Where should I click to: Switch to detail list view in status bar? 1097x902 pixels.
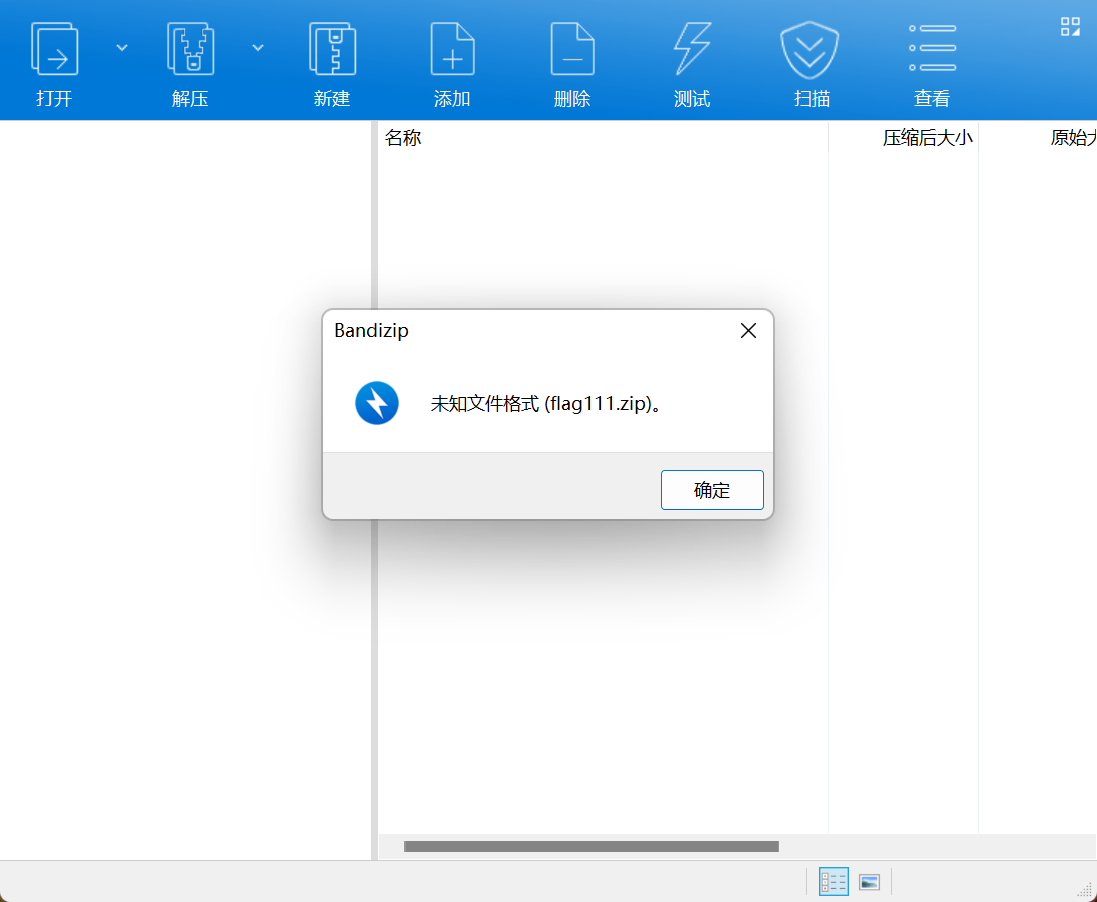(x=833, y=882)
